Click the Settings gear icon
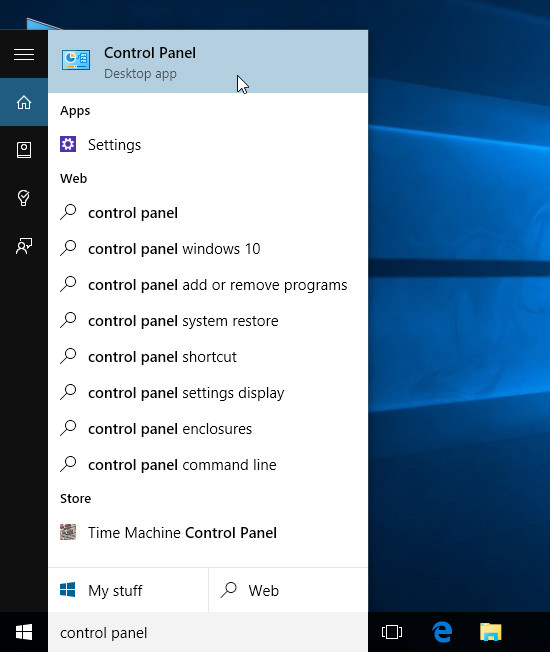 click(x=68, y=144)
